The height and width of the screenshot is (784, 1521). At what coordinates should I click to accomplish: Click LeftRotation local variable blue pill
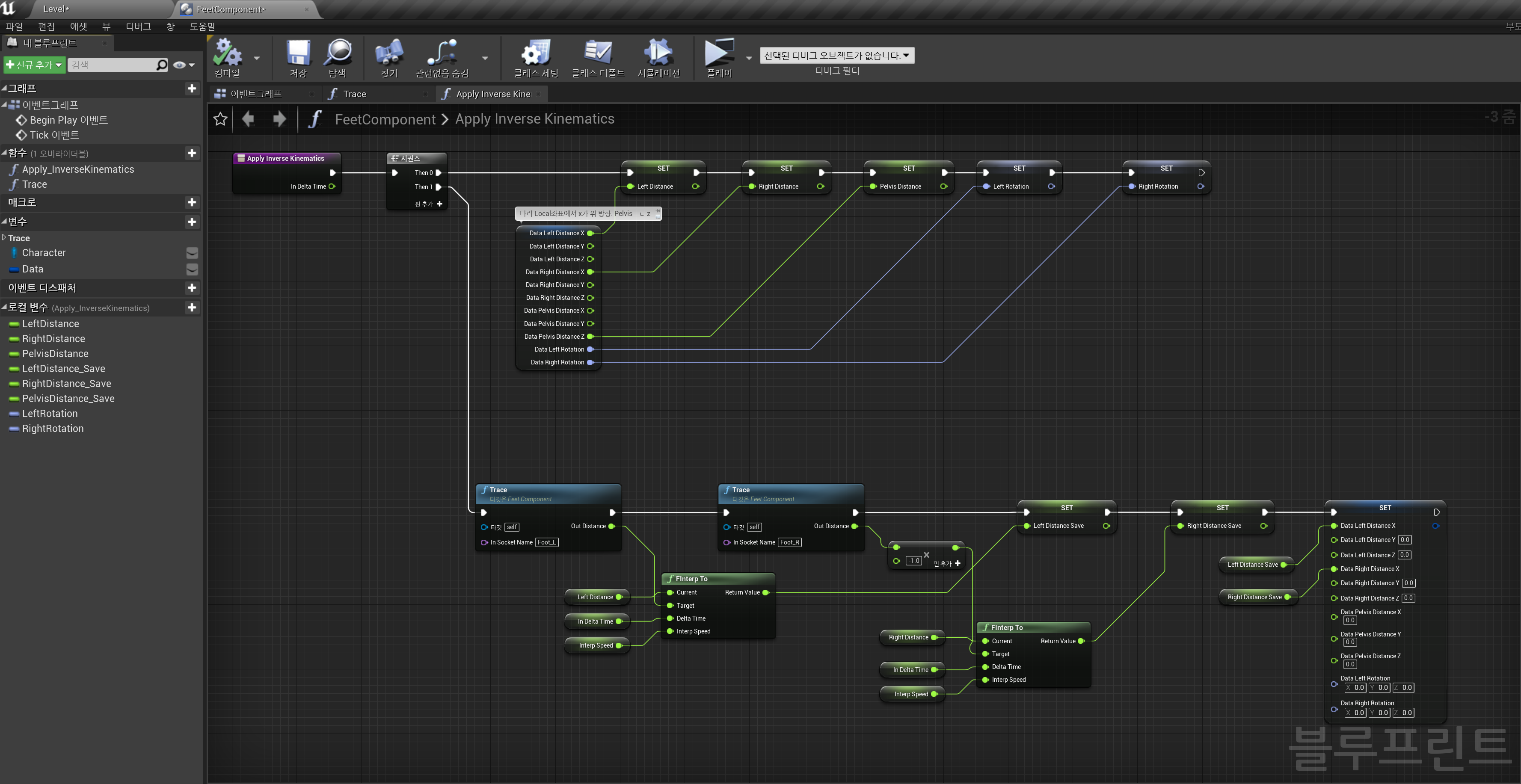(x=14, y=414)
